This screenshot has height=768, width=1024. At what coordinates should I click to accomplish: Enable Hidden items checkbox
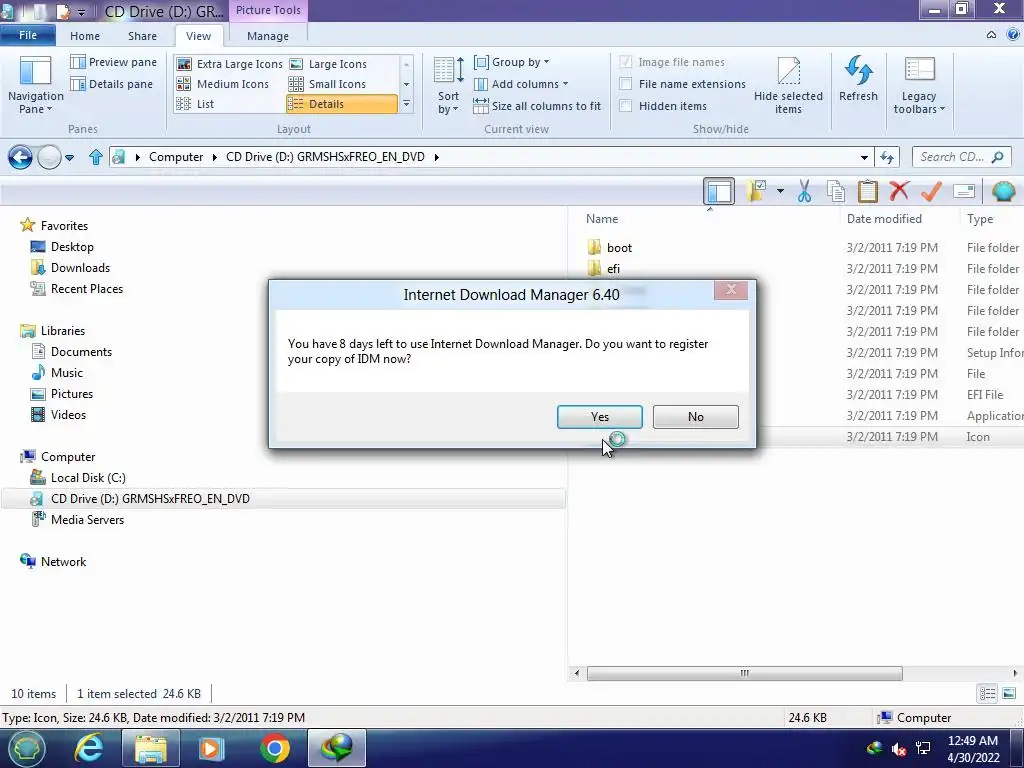click(626, 106)
